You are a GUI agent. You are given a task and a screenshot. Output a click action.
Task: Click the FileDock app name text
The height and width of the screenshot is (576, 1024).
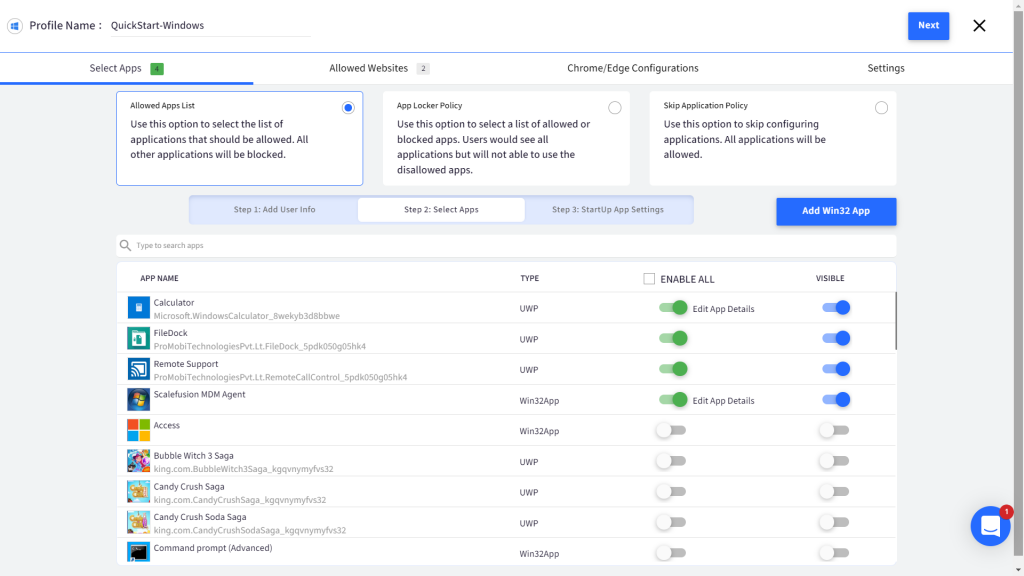click(170, 333)
